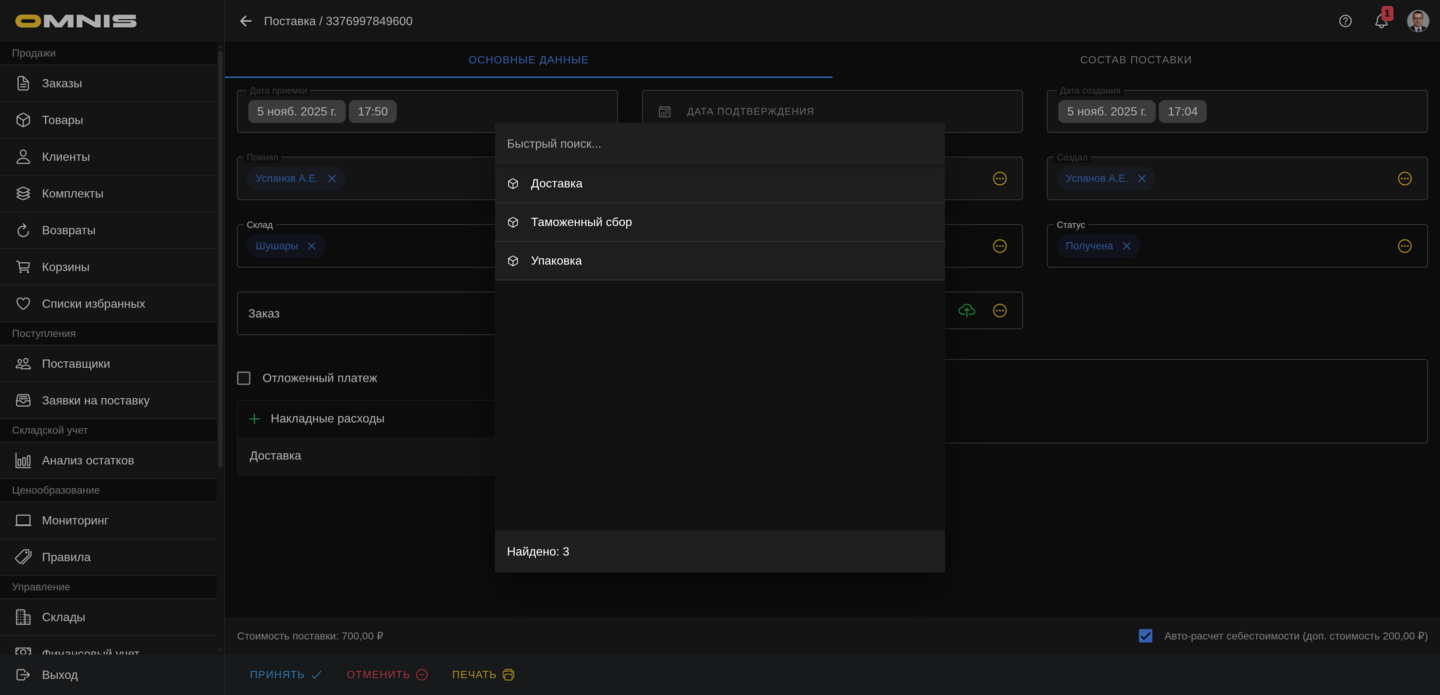Remove the Шушары chip from Склад
1440x695 pixels.
311,246
